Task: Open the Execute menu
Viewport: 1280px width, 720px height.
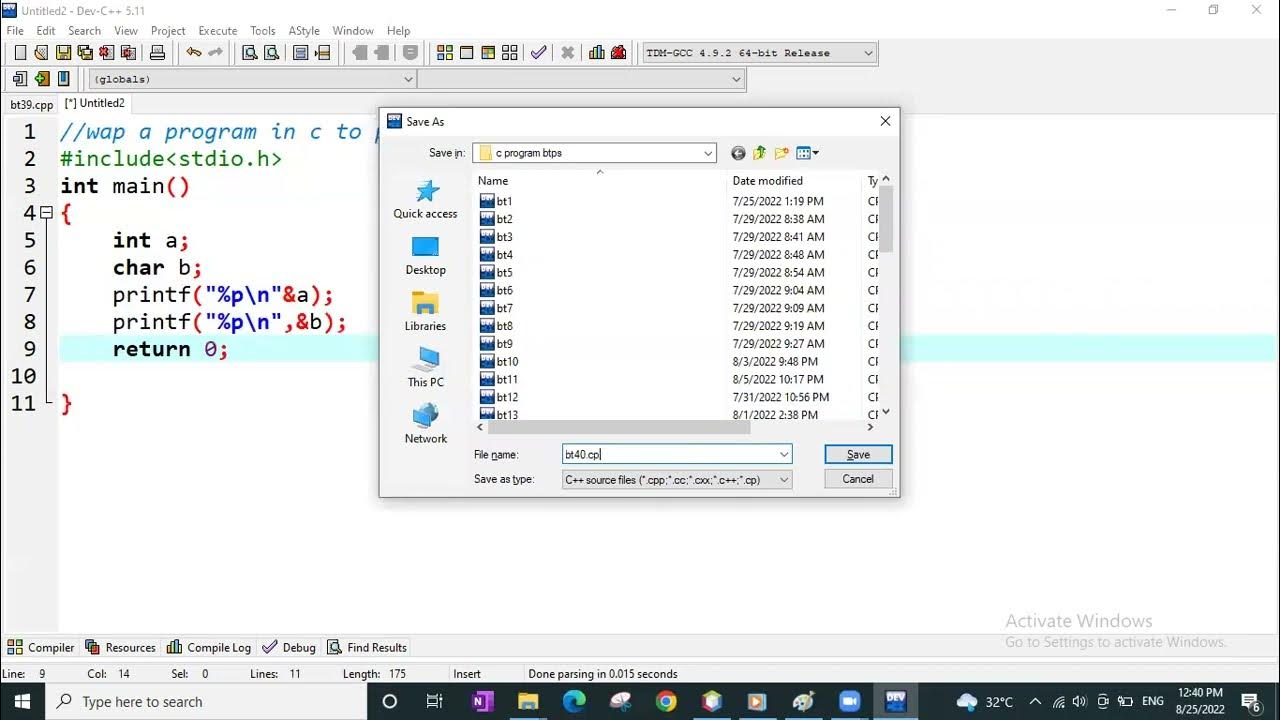Action: click(x=218, y=31)
